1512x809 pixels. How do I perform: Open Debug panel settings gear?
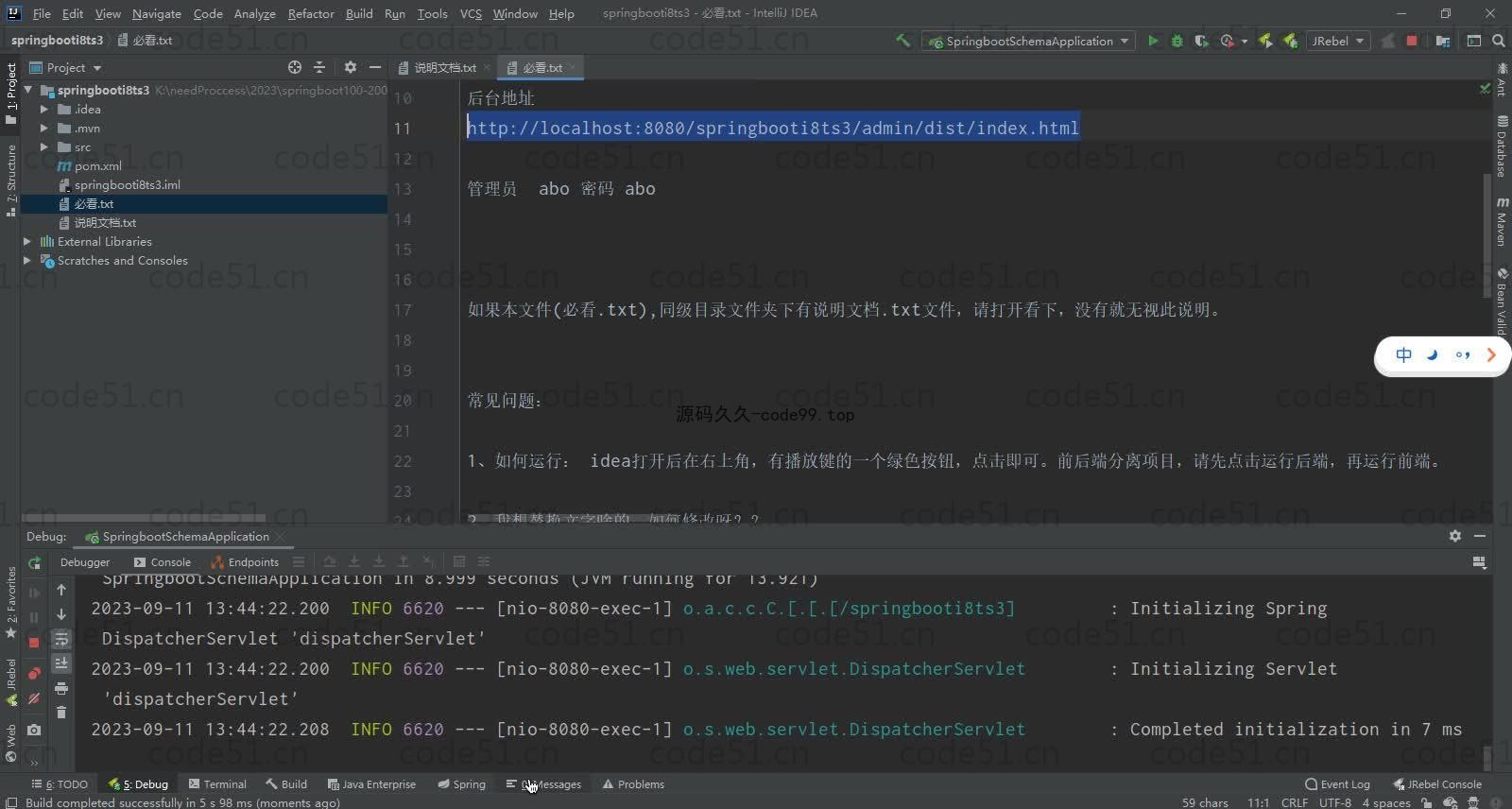coord(1455,536)
